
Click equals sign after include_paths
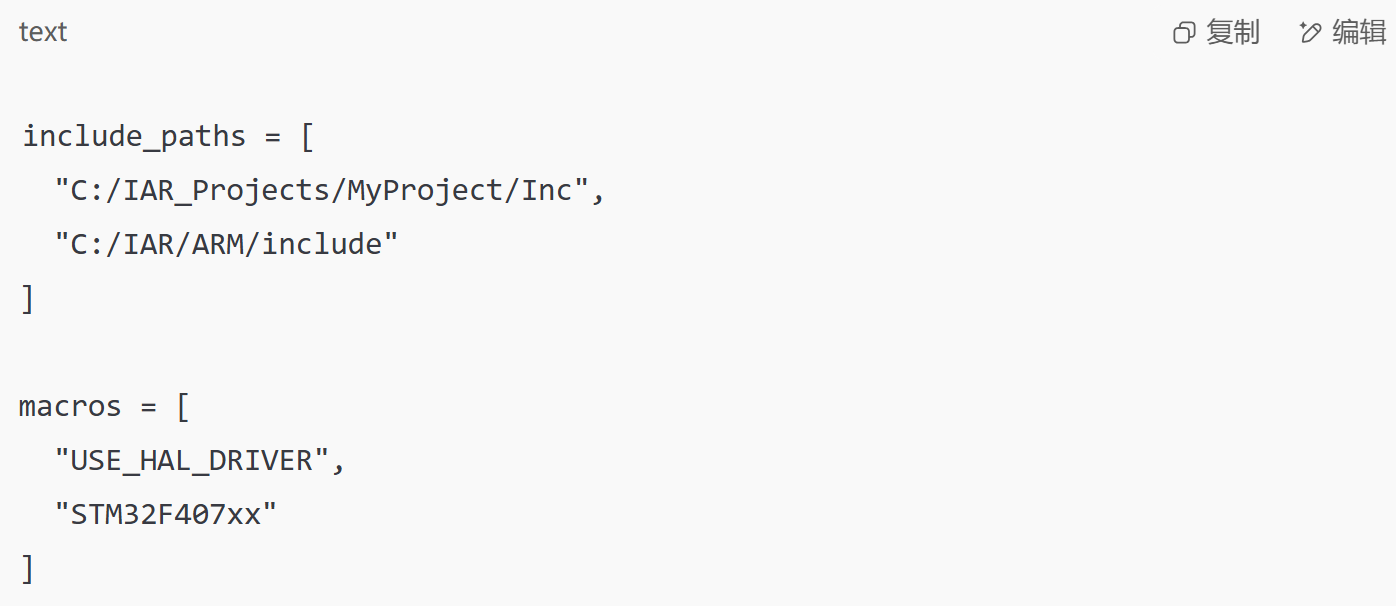(272, 137)
